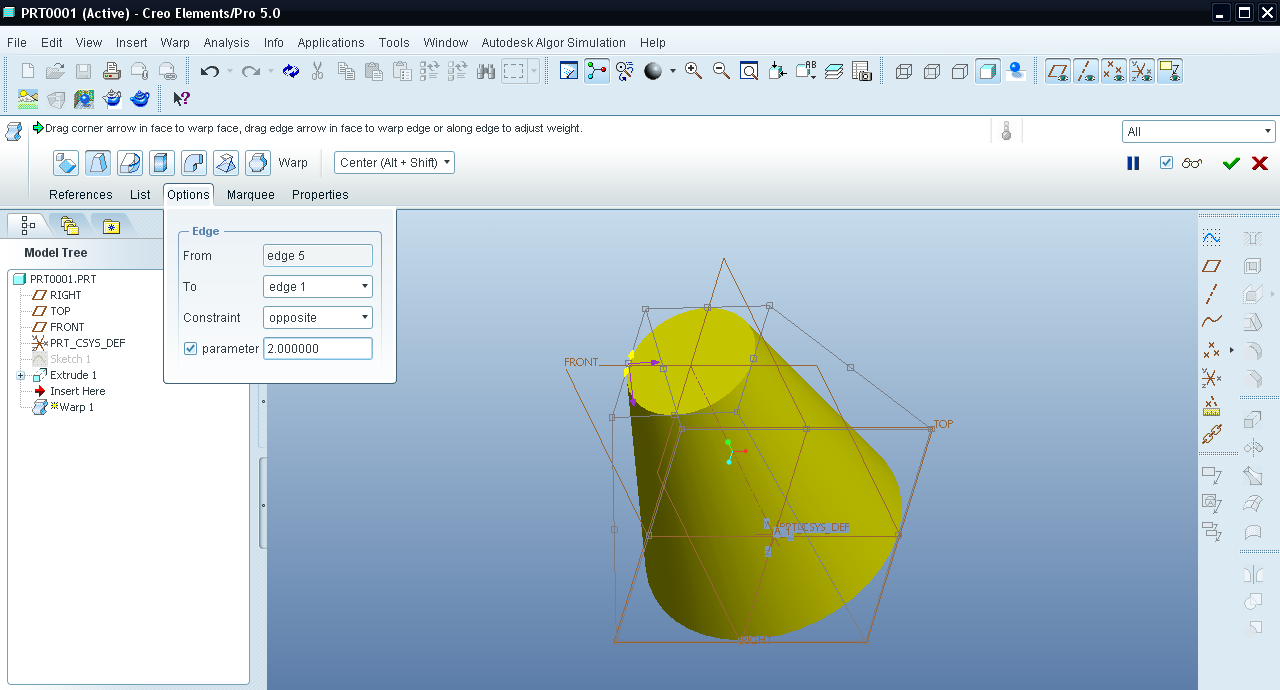Screen dimensions: 1280x690
Task: Click the Favorites navigator tab
Action: pyautogui.click(x=110, y=226)
